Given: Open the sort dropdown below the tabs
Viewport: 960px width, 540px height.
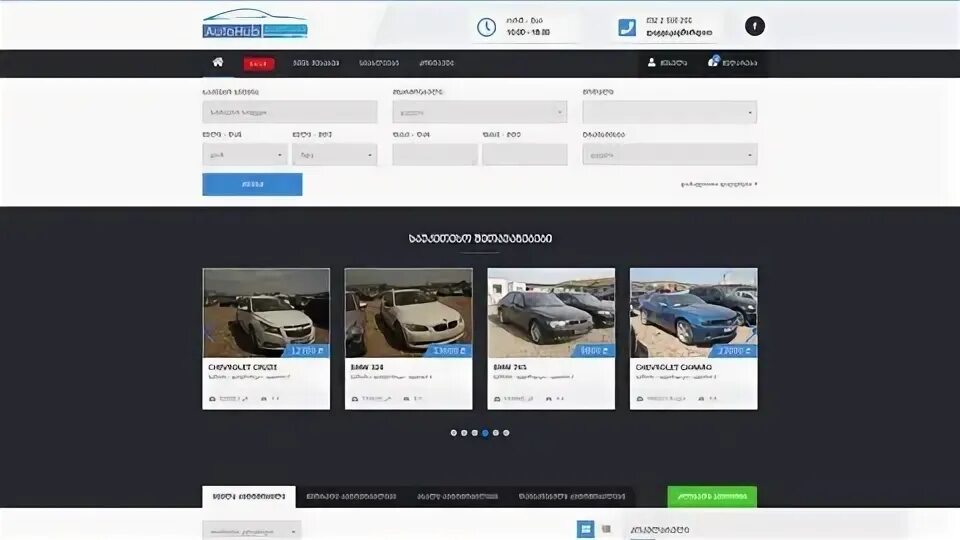Looking at the screenshot, I should point(252,531).
